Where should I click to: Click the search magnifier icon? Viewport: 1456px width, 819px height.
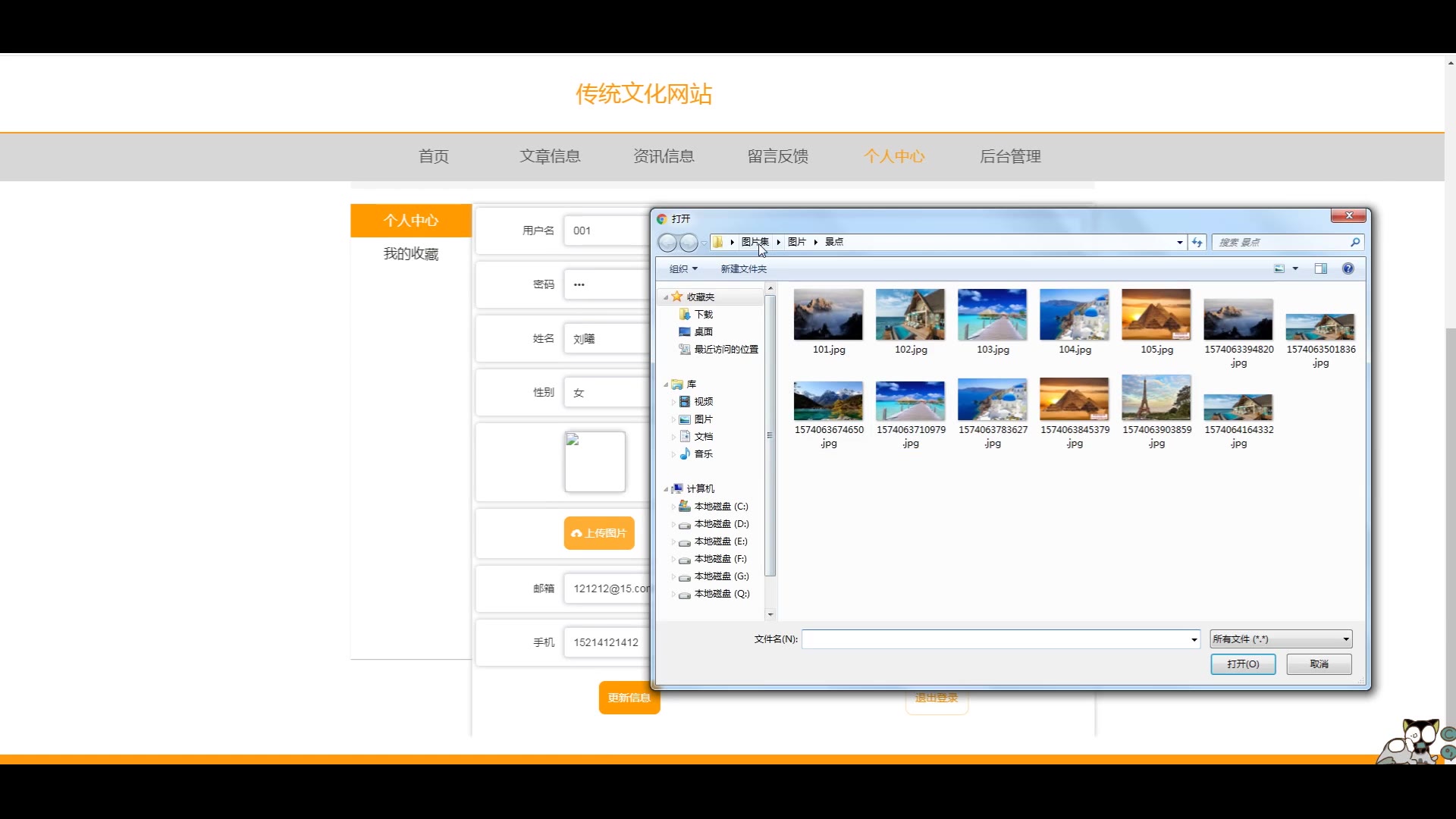point(1354,242)
